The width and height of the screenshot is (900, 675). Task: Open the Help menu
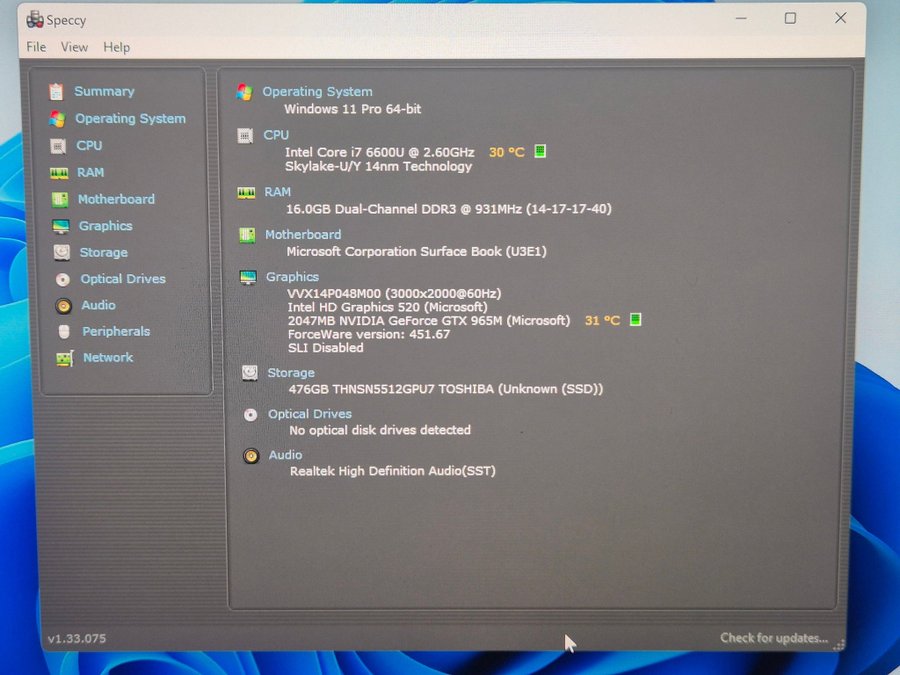[x=116, y=47]
